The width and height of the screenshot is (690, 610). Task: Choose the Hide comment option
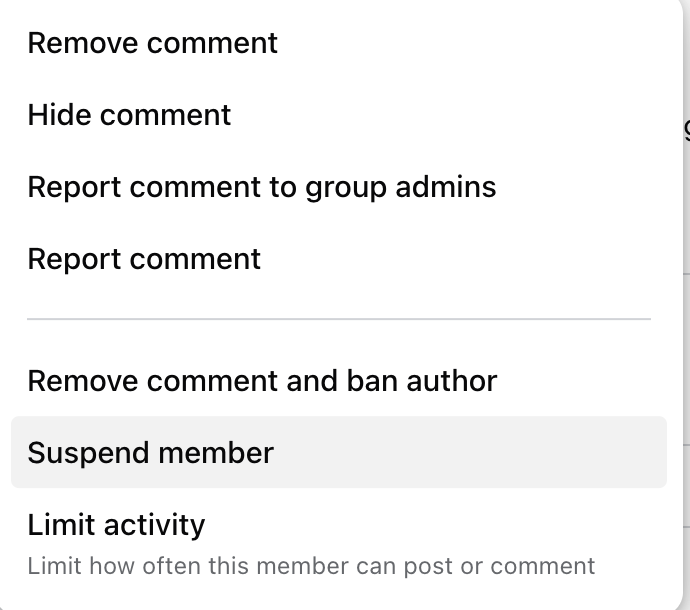(x=130, y=115)
